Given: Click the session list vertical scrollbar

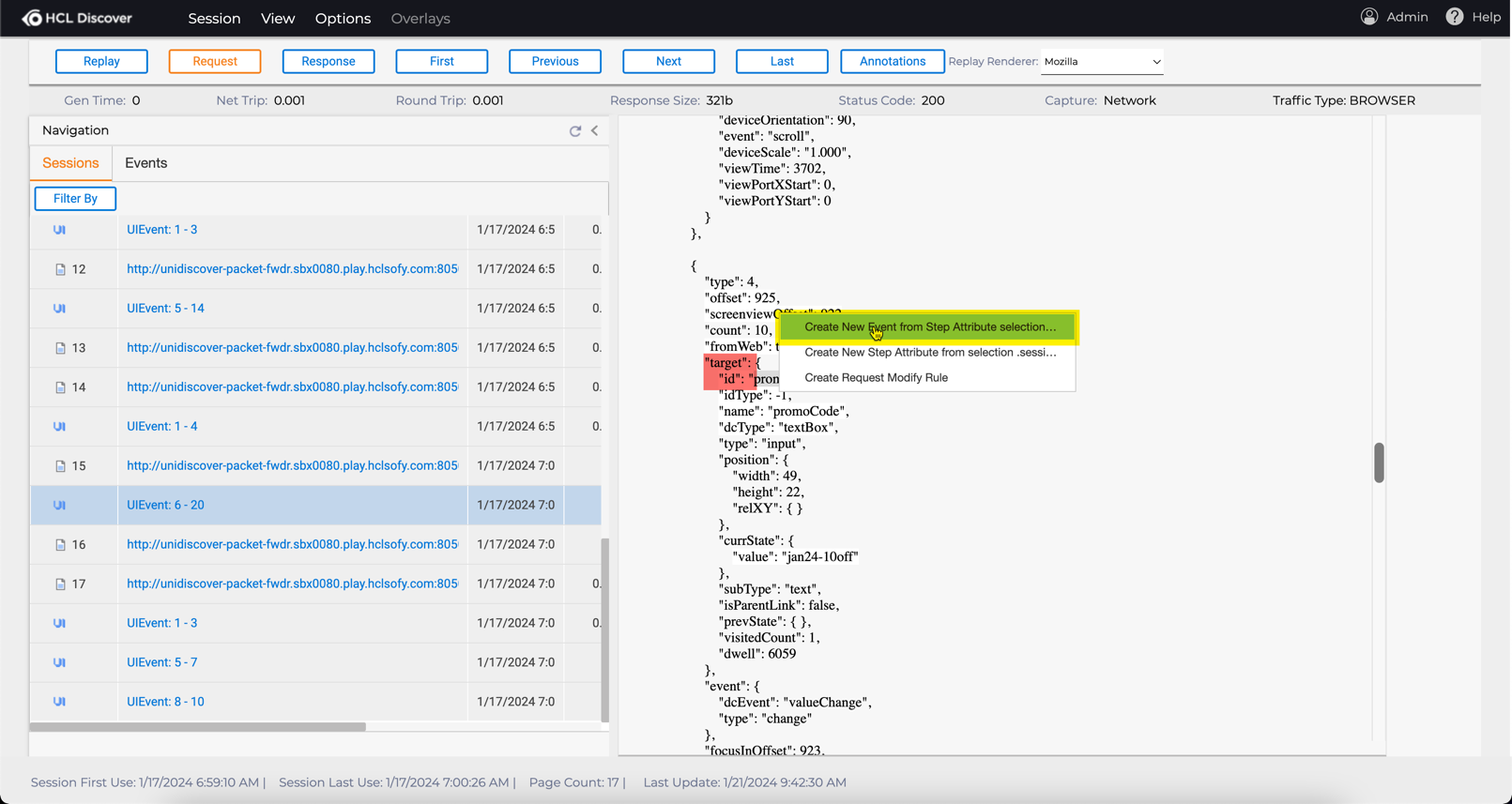Looking at the screenshot, I should [x=604, y=630].
